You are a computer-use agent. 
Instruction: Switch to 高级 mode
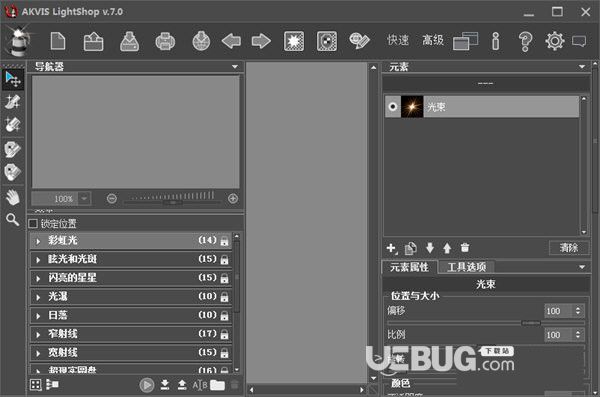click(433, 40)
